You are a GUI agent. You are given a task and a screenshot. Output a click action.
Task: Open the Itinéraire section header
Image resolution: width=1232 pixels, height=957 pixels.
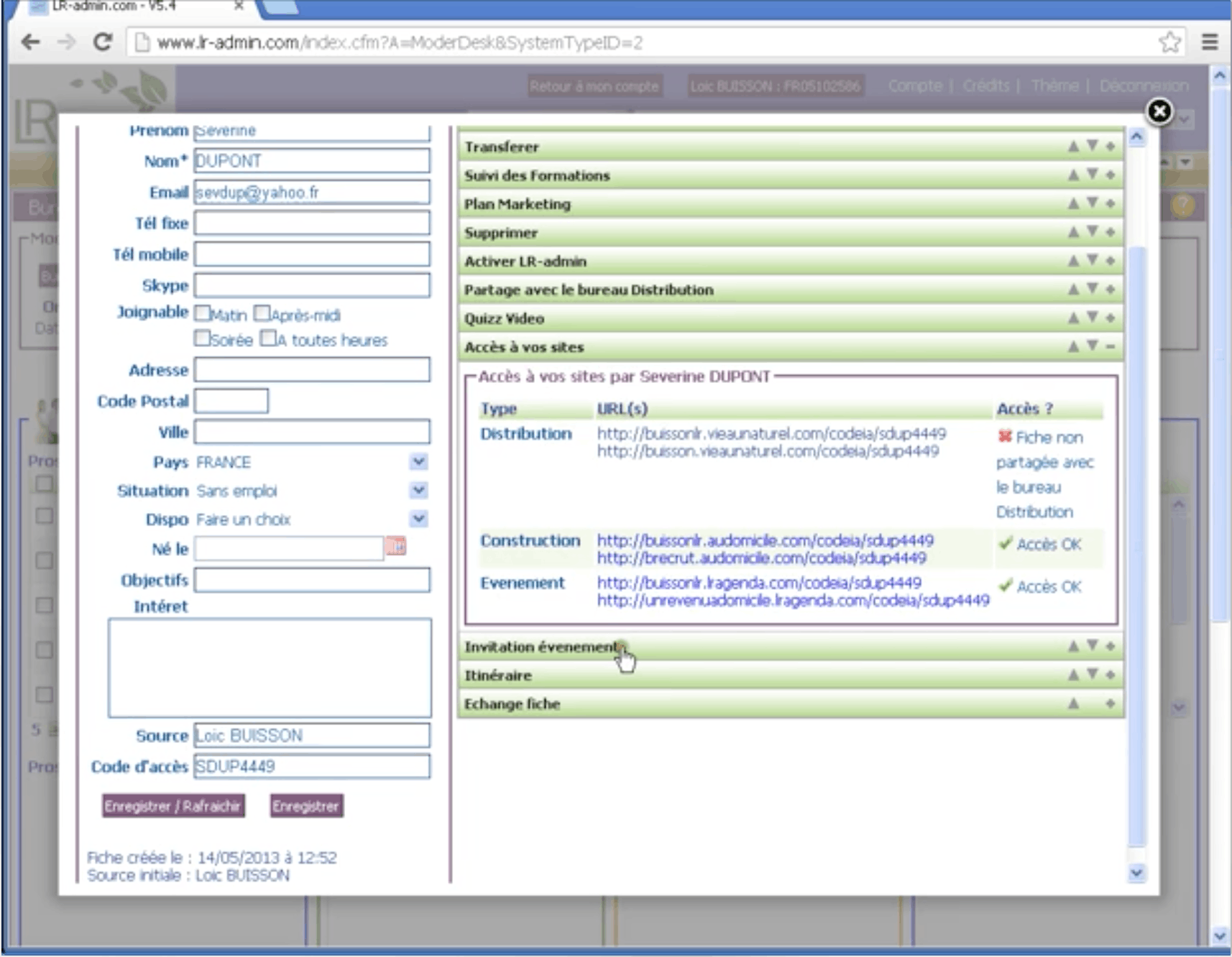pos(498,675)
